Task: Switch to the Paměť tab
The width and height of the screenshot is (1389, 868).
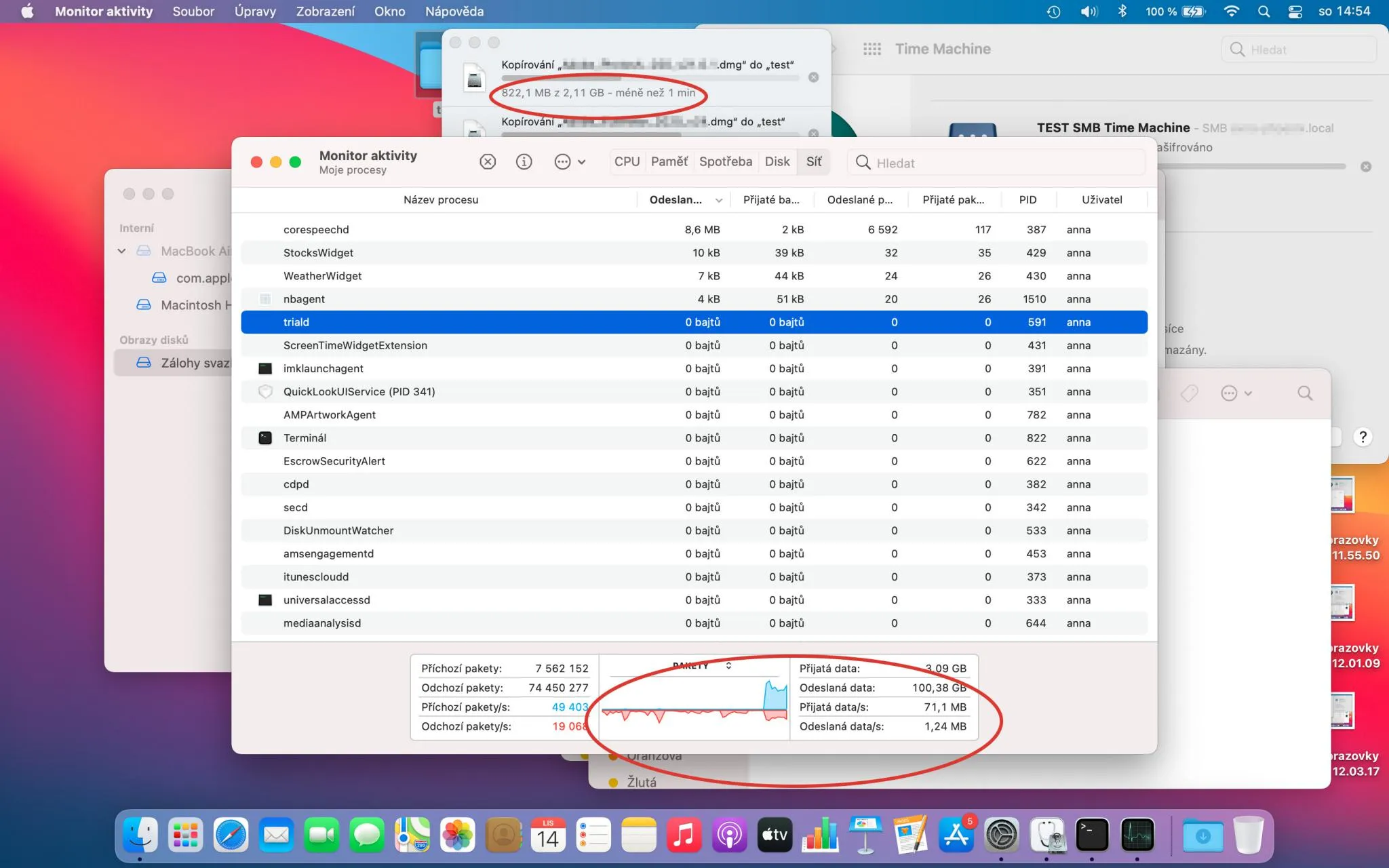Action: (669, 162)
